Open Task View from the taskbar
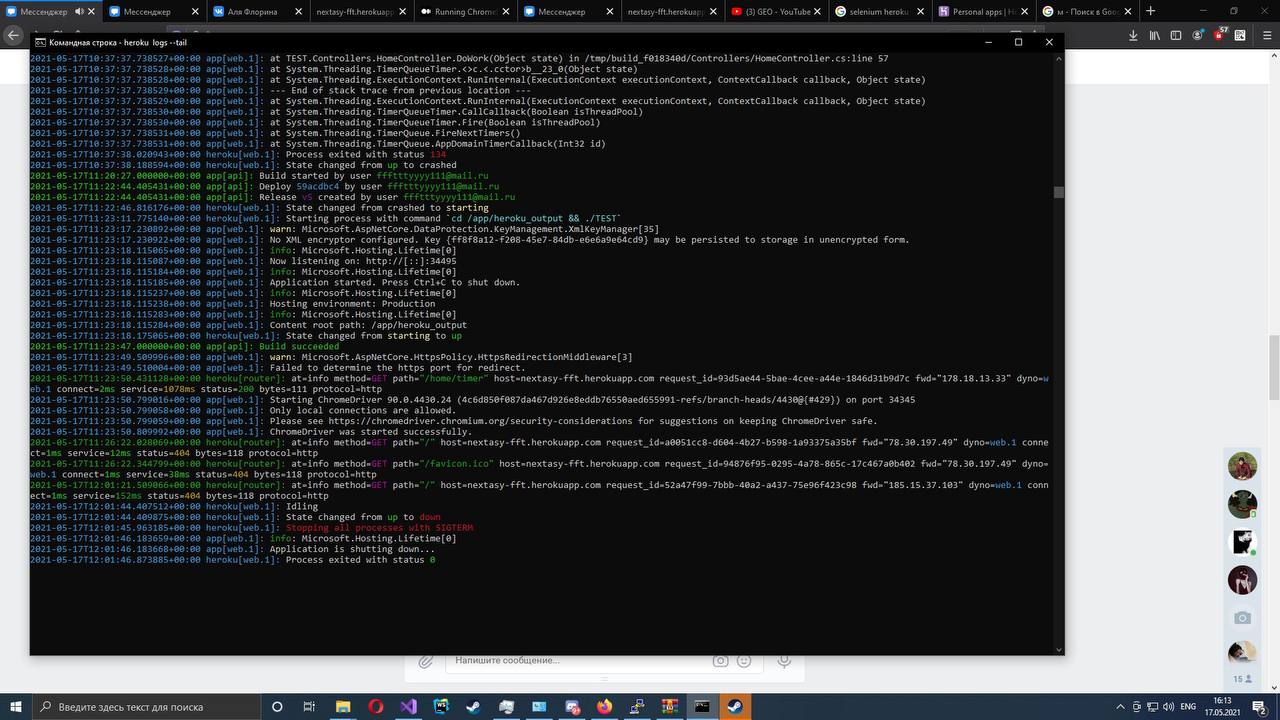The width and height of the screenshot is (1280, 720). tap(309, 706)
